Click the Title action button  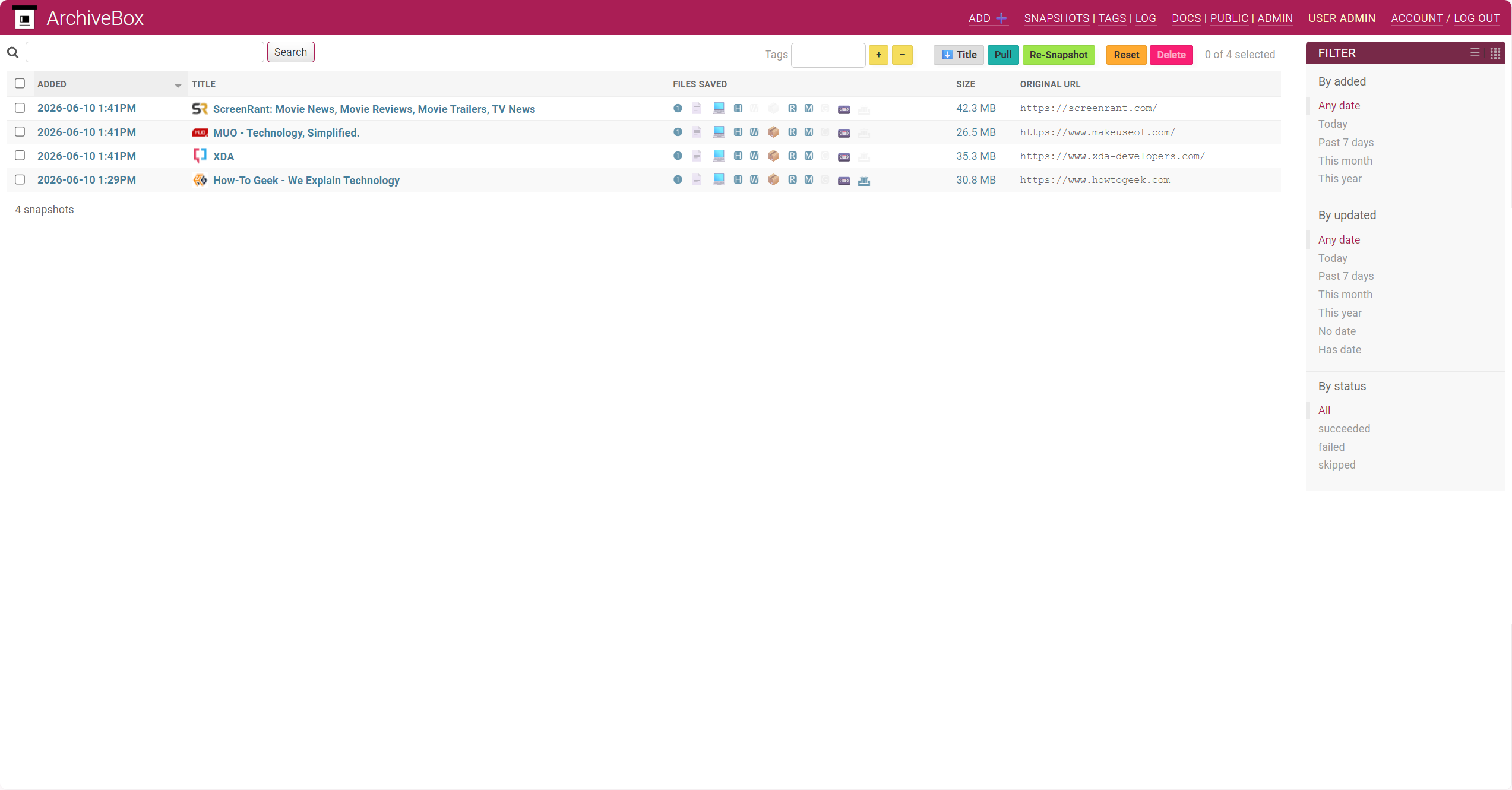pyautogui.click(x=959, y=55)
